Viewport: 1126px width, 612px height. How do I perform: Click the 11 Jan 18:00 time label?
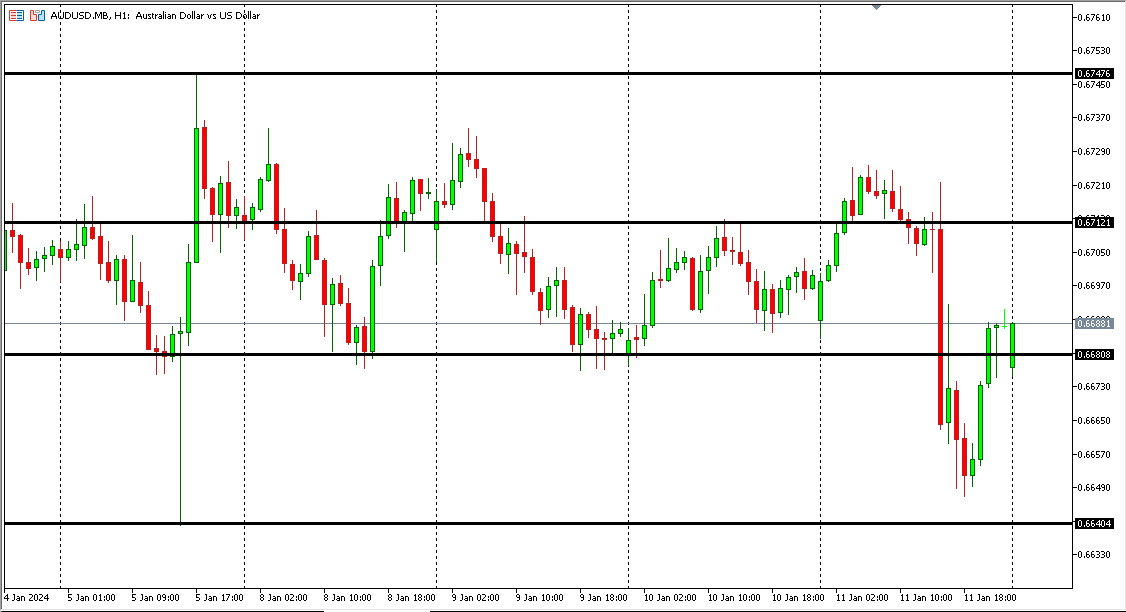990,598
